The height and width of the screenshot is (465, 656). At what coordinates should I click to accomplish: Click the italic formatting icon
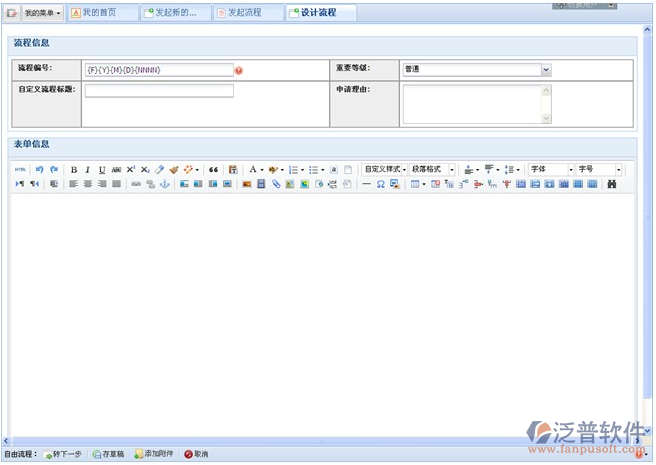pyautogui.click(x=88, y=170)
